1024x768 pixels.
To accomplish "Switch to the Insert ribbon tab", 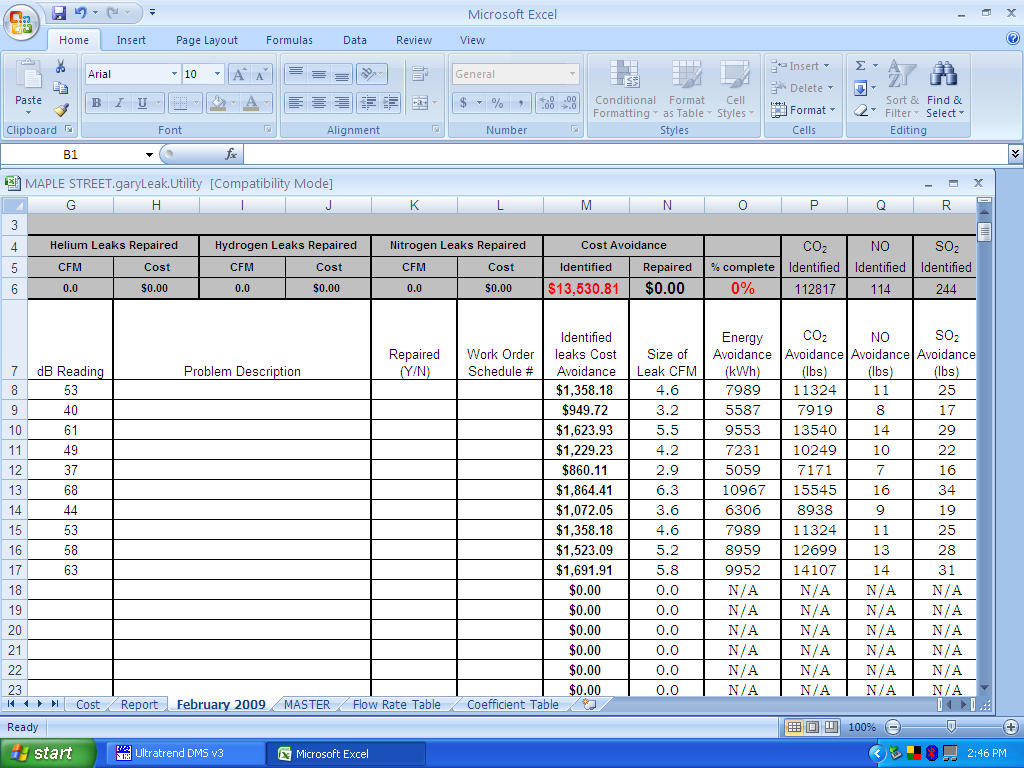I will (131, 40).
